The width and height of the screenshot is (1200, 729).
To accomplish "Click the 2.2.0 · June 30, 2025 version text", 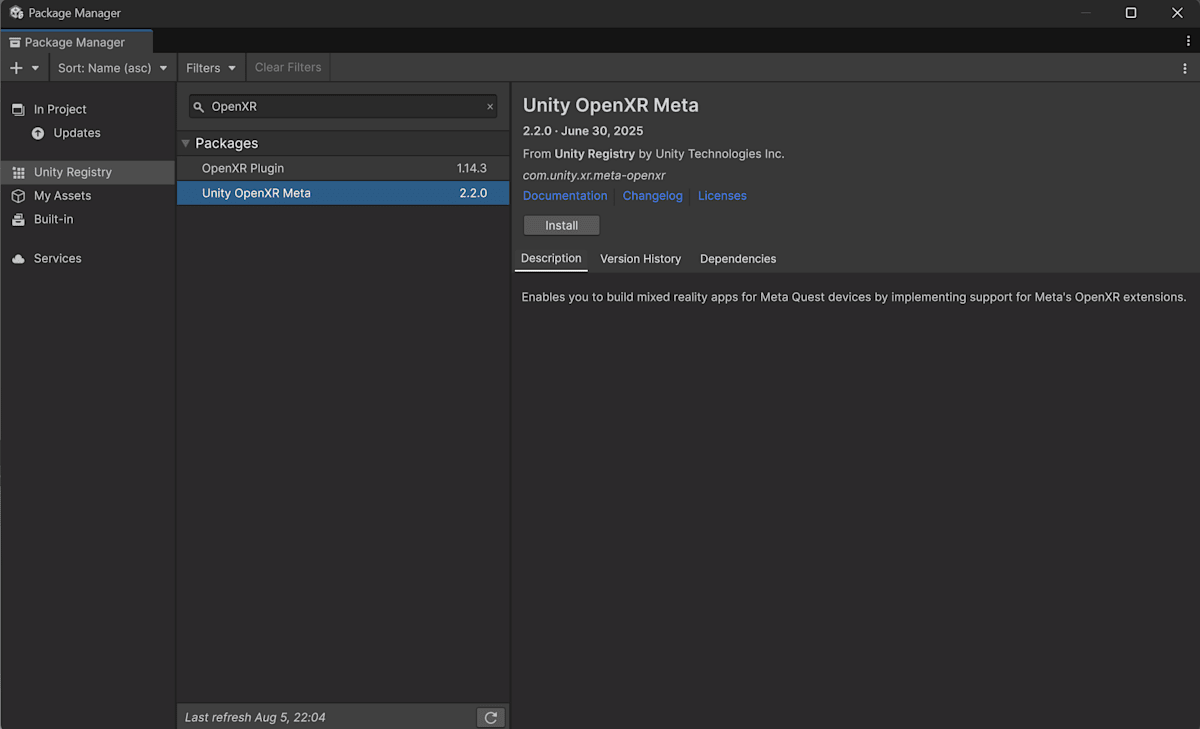I will coord(583,131).
